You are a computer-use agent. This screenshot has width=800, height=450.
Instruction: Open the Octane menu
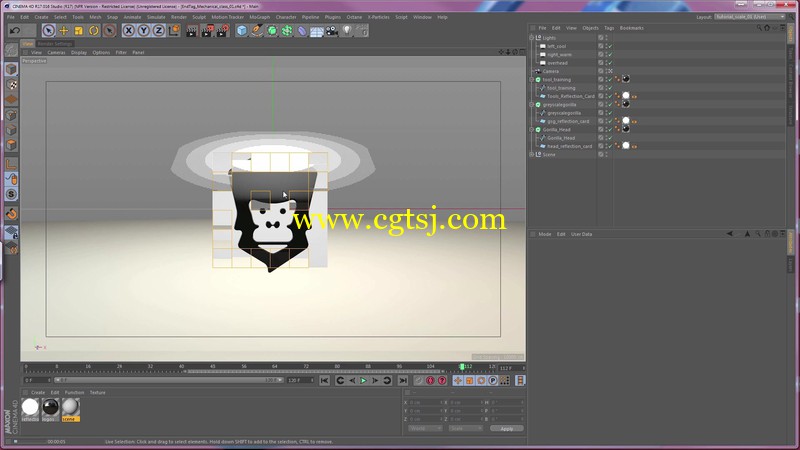[354, 17]
